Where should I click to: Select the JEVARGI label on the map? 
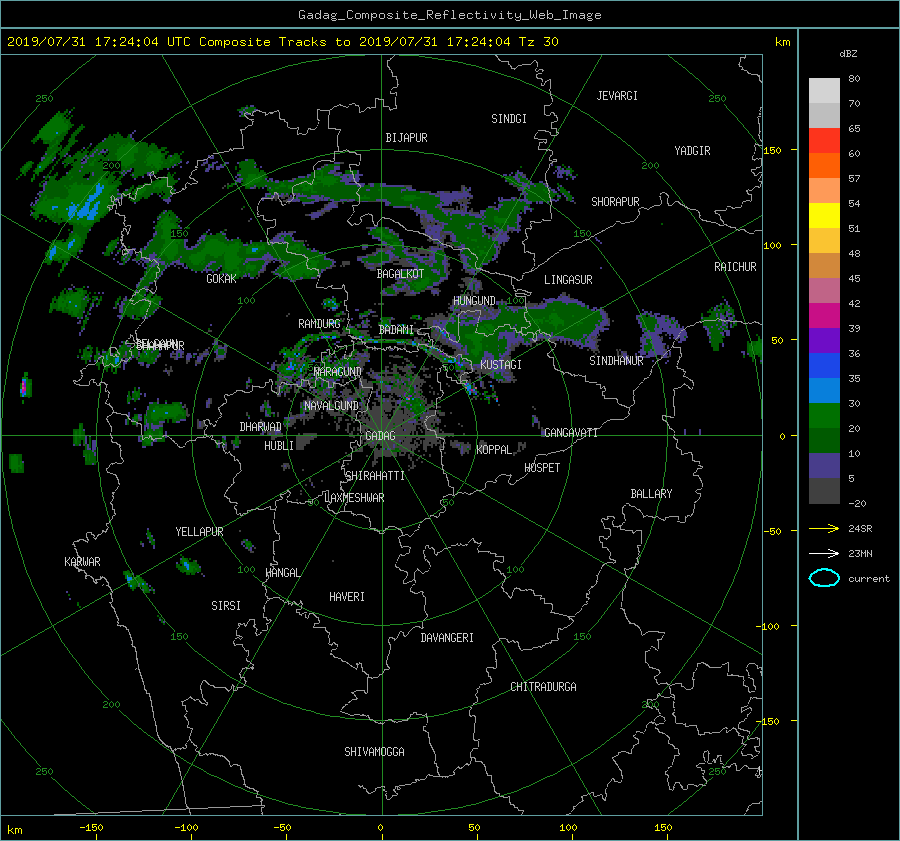tap(617, 96)
